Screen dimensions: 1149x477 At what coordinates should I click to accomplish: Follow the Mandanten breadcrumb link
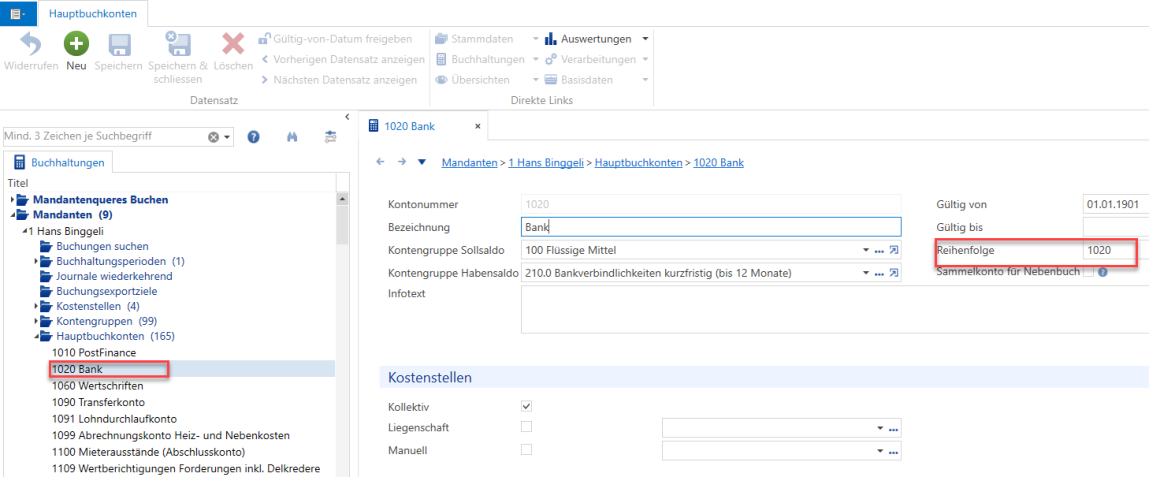tap(473, 163)
